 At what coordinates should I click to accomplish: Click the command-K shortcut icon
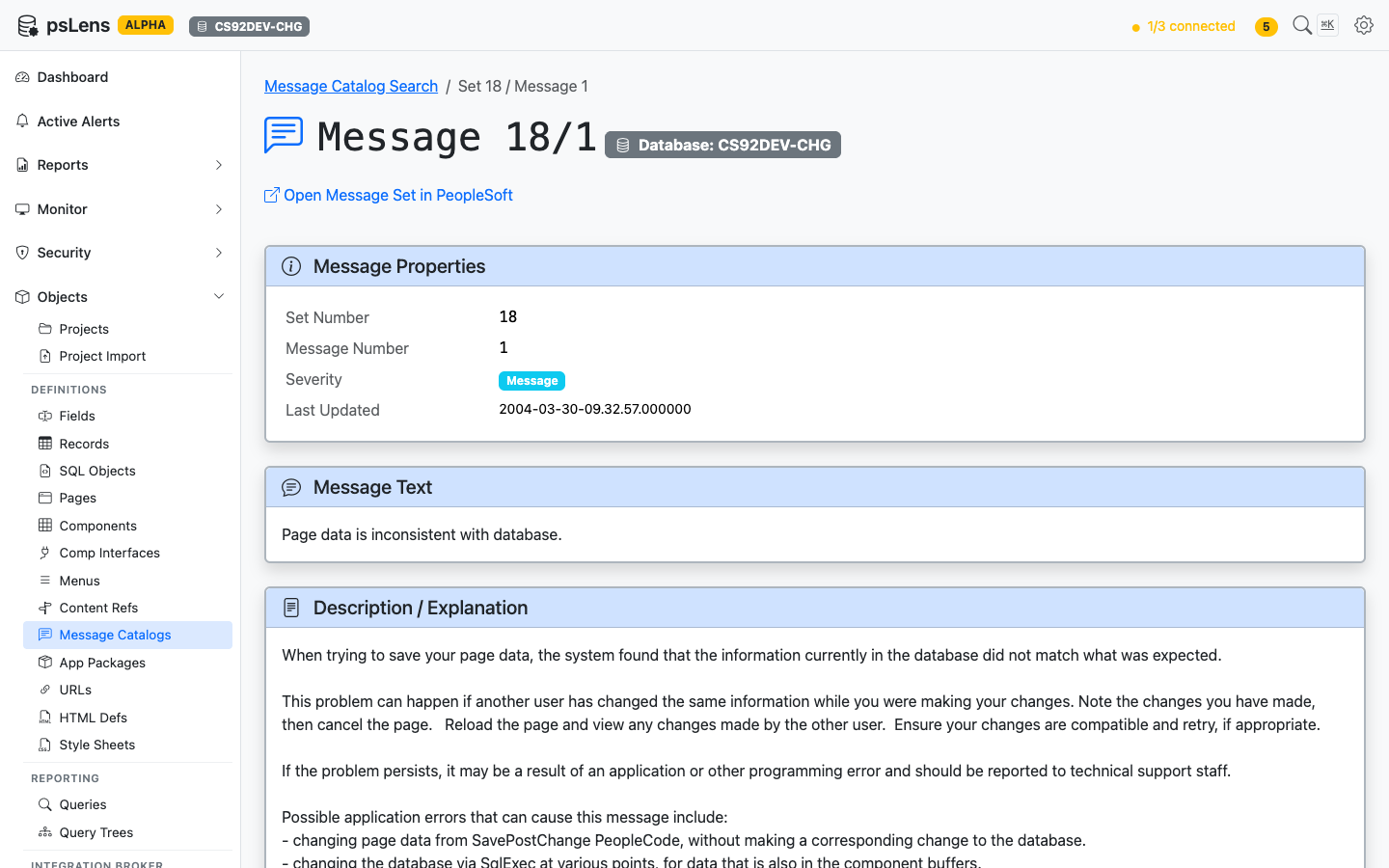point(1328,25)
